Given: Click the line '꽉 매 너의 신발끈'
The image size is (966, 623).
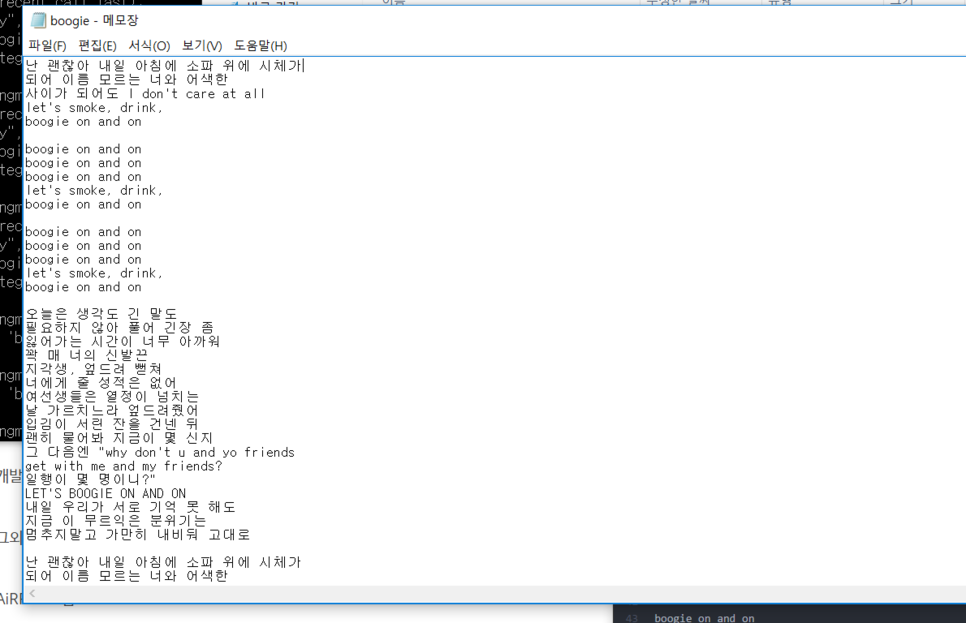Looking at the screenshot, I should click(86, 356).
